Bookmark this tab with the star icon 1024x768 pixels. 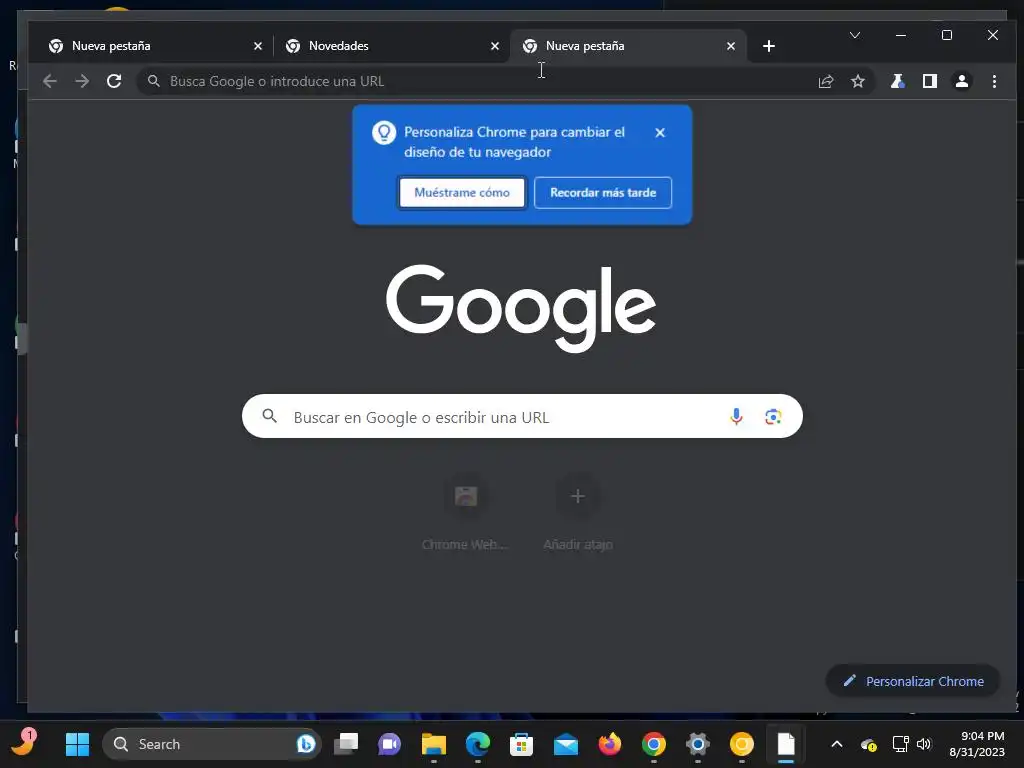coord(857,81)
